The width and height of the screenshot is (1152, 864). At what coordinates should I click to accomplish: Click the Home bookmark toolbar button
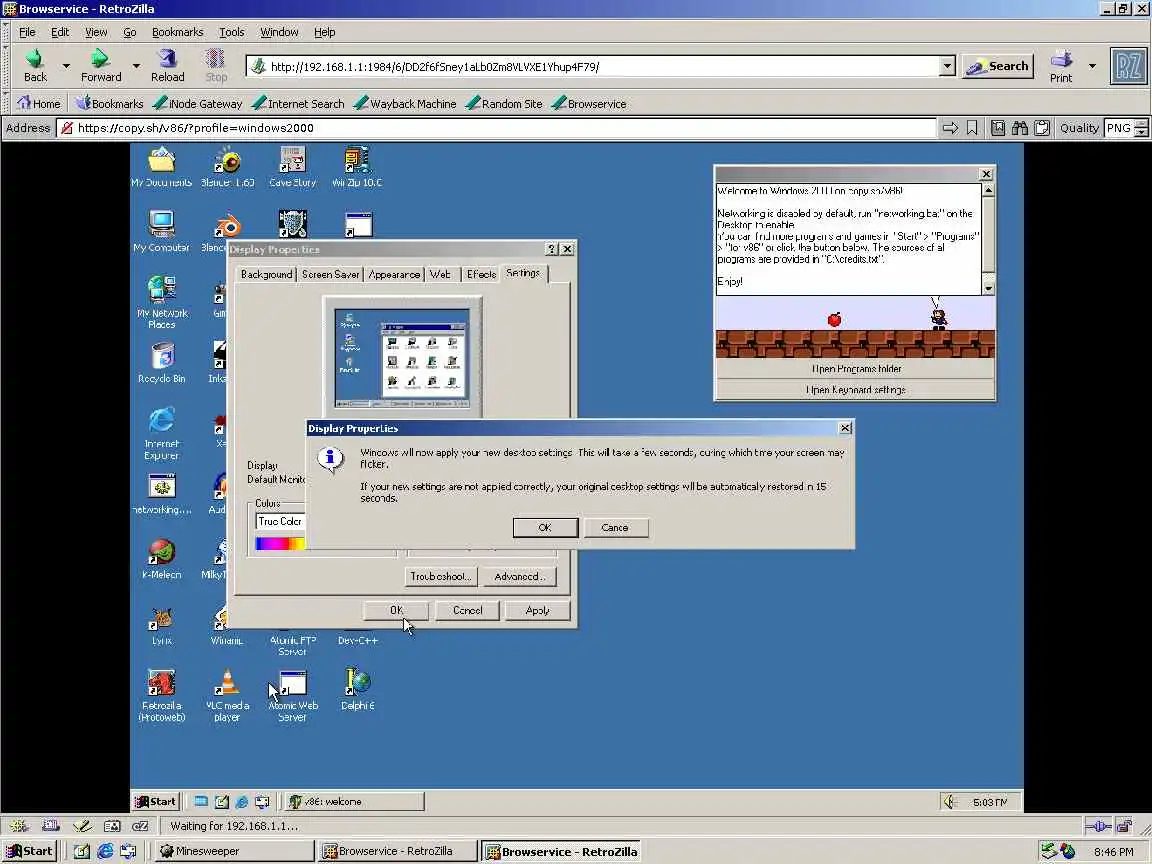coord(38,104)
